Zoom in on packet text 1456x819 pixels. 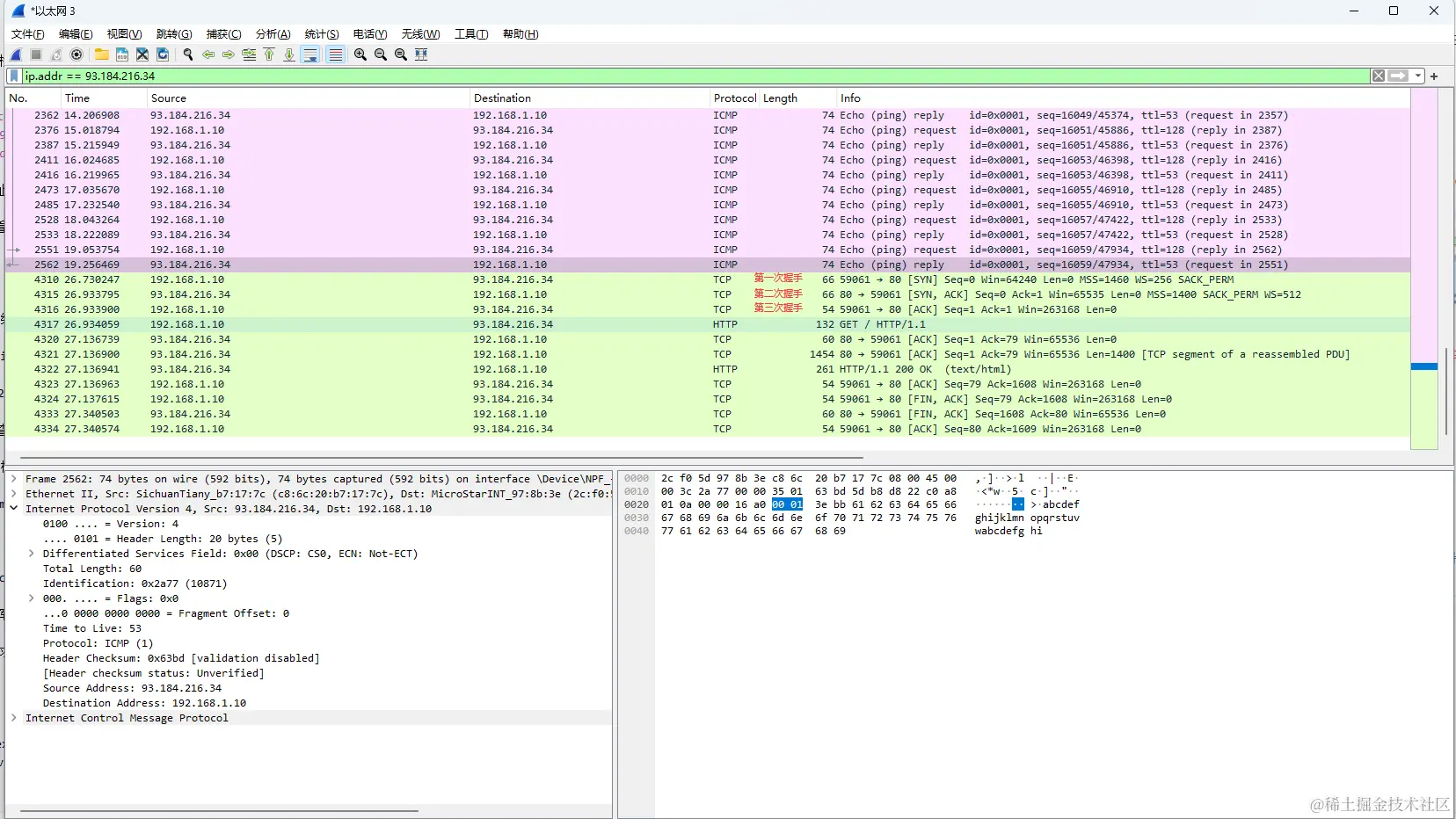tap(360, 54)
